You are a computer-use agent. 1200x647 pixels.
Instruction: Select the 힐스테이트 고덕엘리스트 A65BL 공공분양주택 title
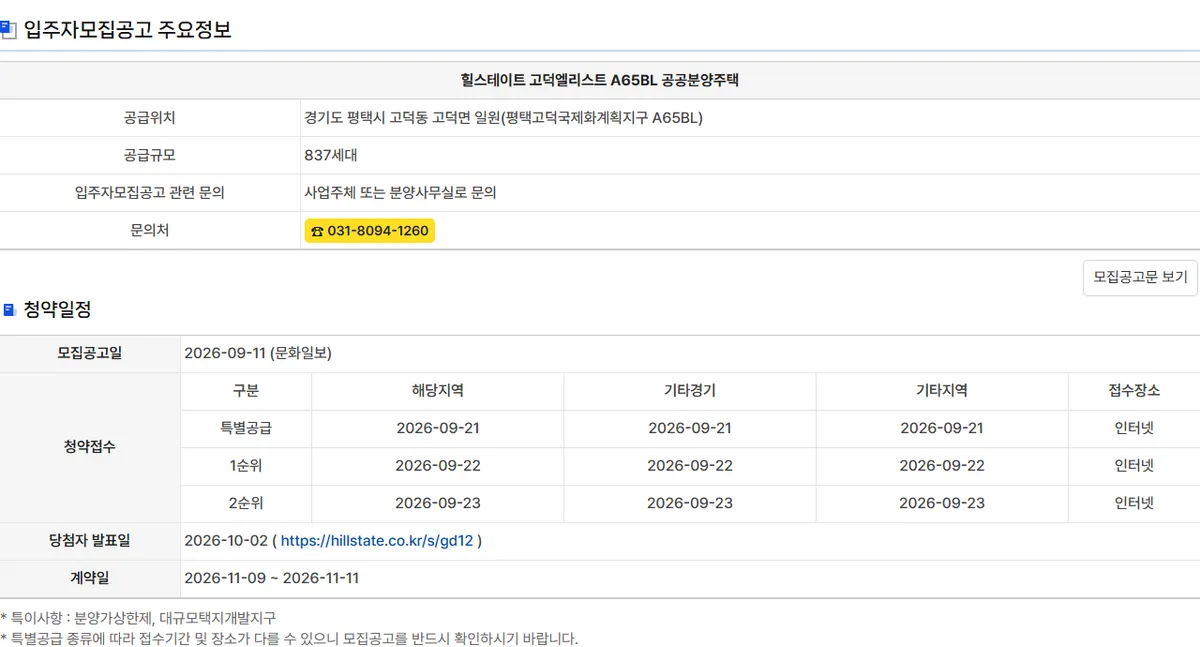[600, 80]
